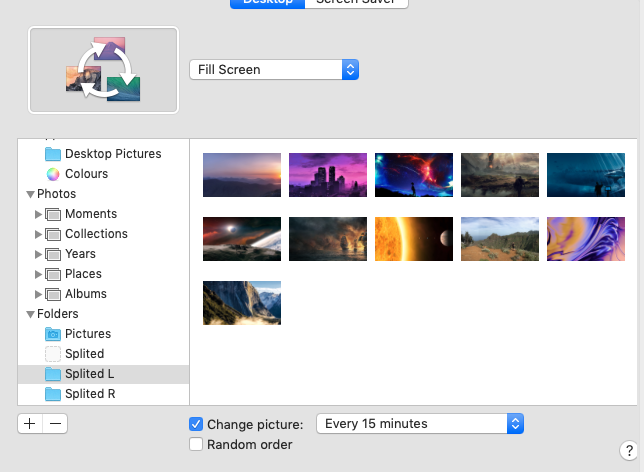Image resolution: width=644 pixels, height=472 pixels.
Task: Switch to the Screen Saver tab
Action: 356,2
